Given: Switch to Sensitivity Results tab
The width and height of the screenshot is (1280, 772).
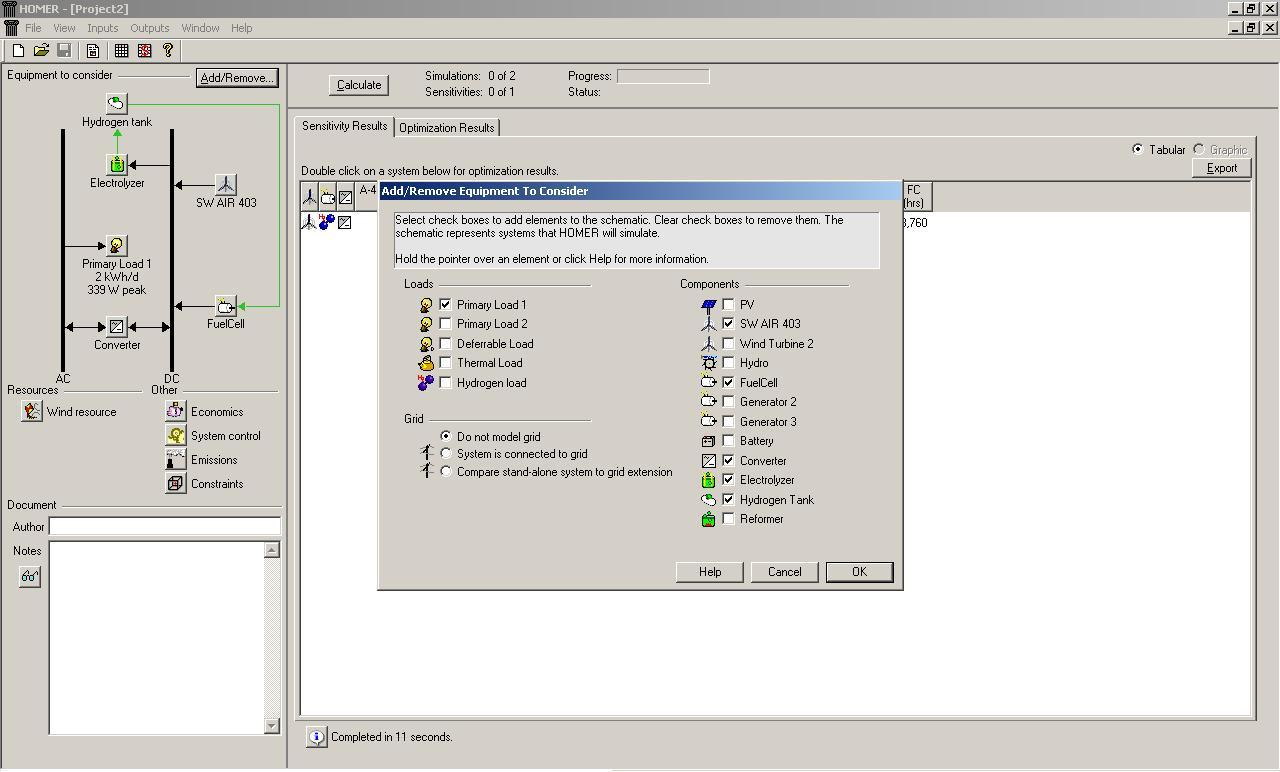Looking at the screenshot, I should tap(344, 126).
